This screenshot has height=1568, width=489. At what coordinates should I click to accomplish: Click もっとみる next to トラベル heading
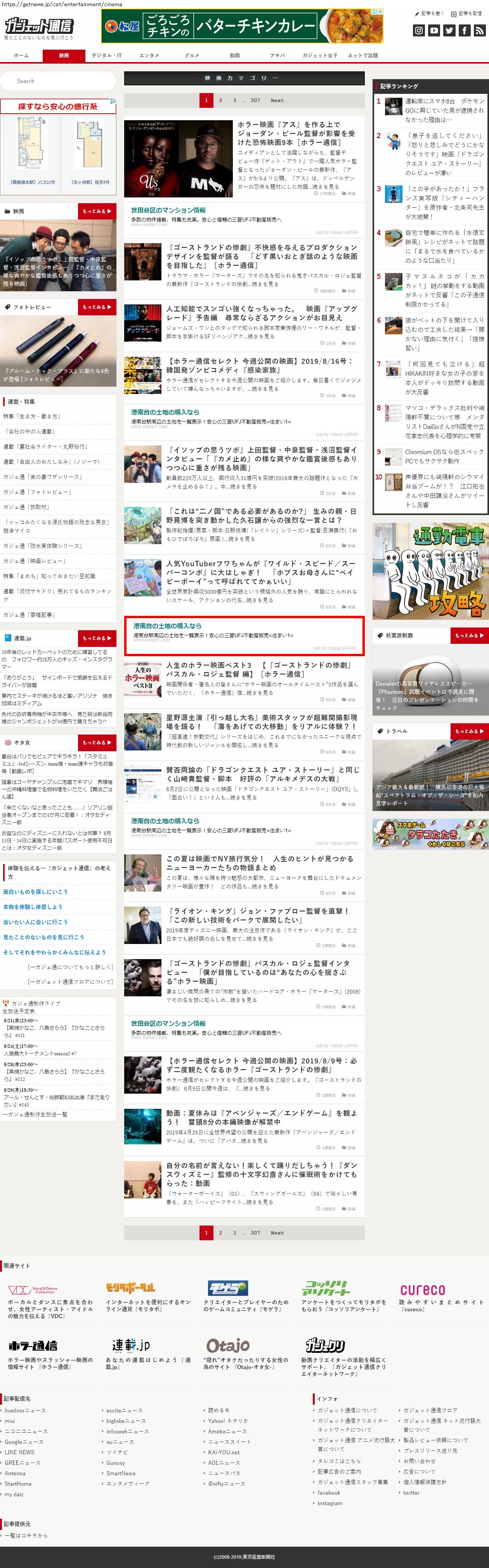tap(470, 731)
